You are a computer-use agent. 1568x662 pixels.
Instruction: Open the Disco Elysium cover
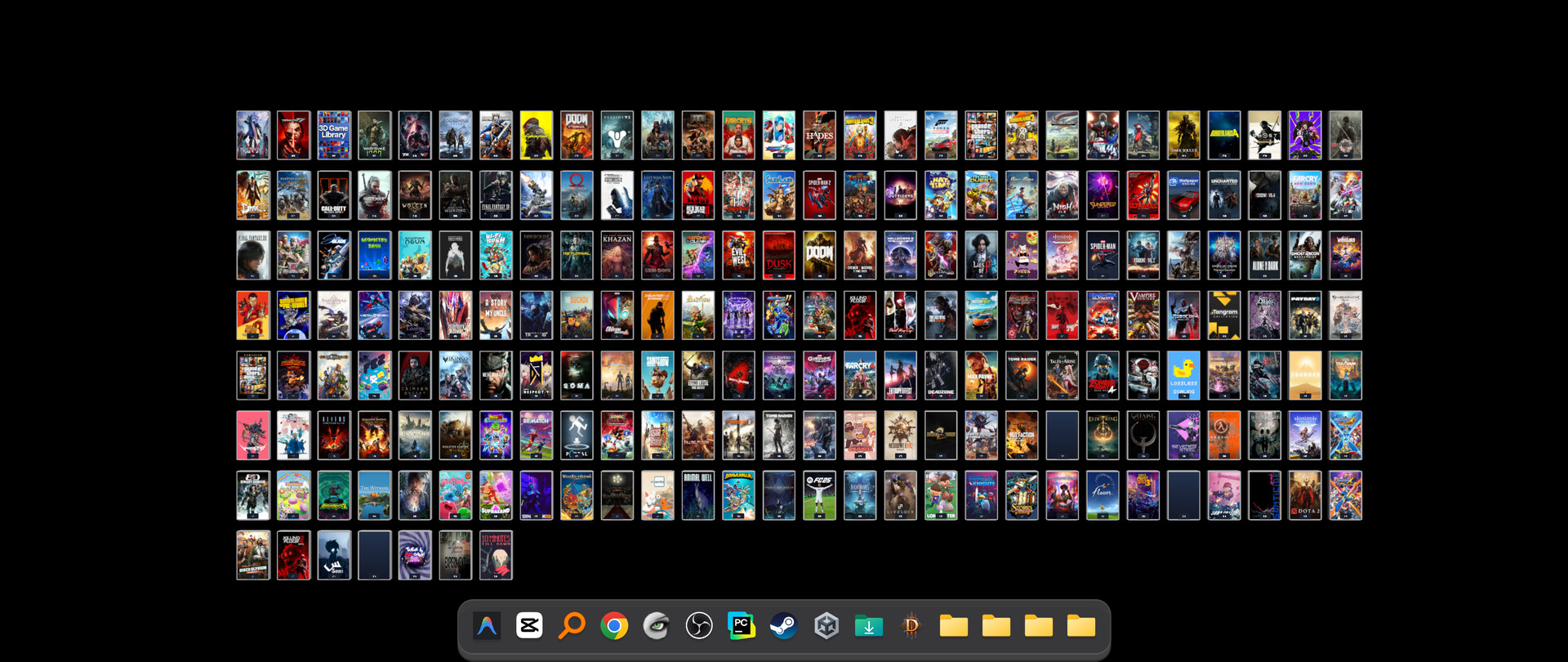253,556
